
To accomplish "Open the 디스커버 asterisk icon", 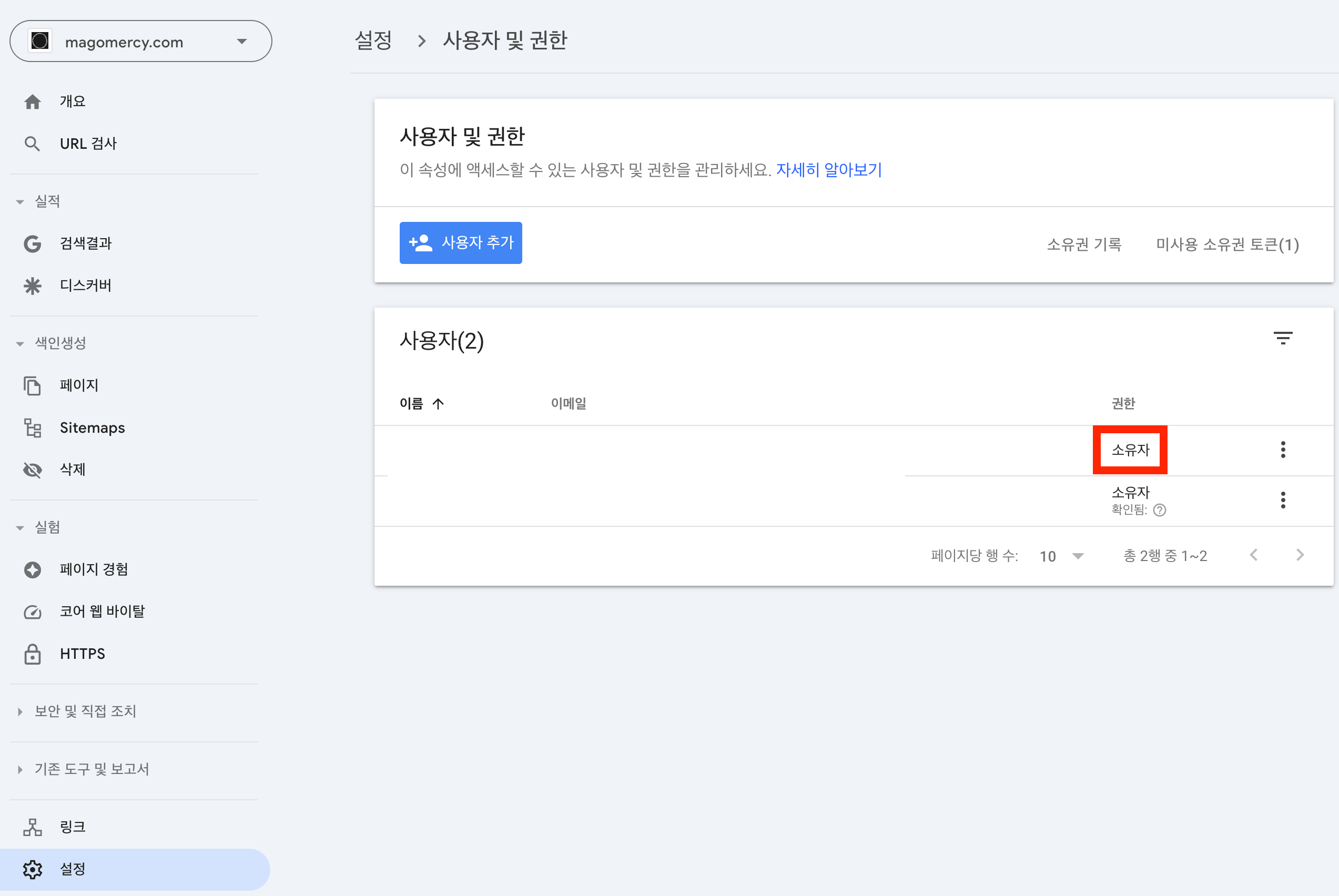I will [33, 286].
